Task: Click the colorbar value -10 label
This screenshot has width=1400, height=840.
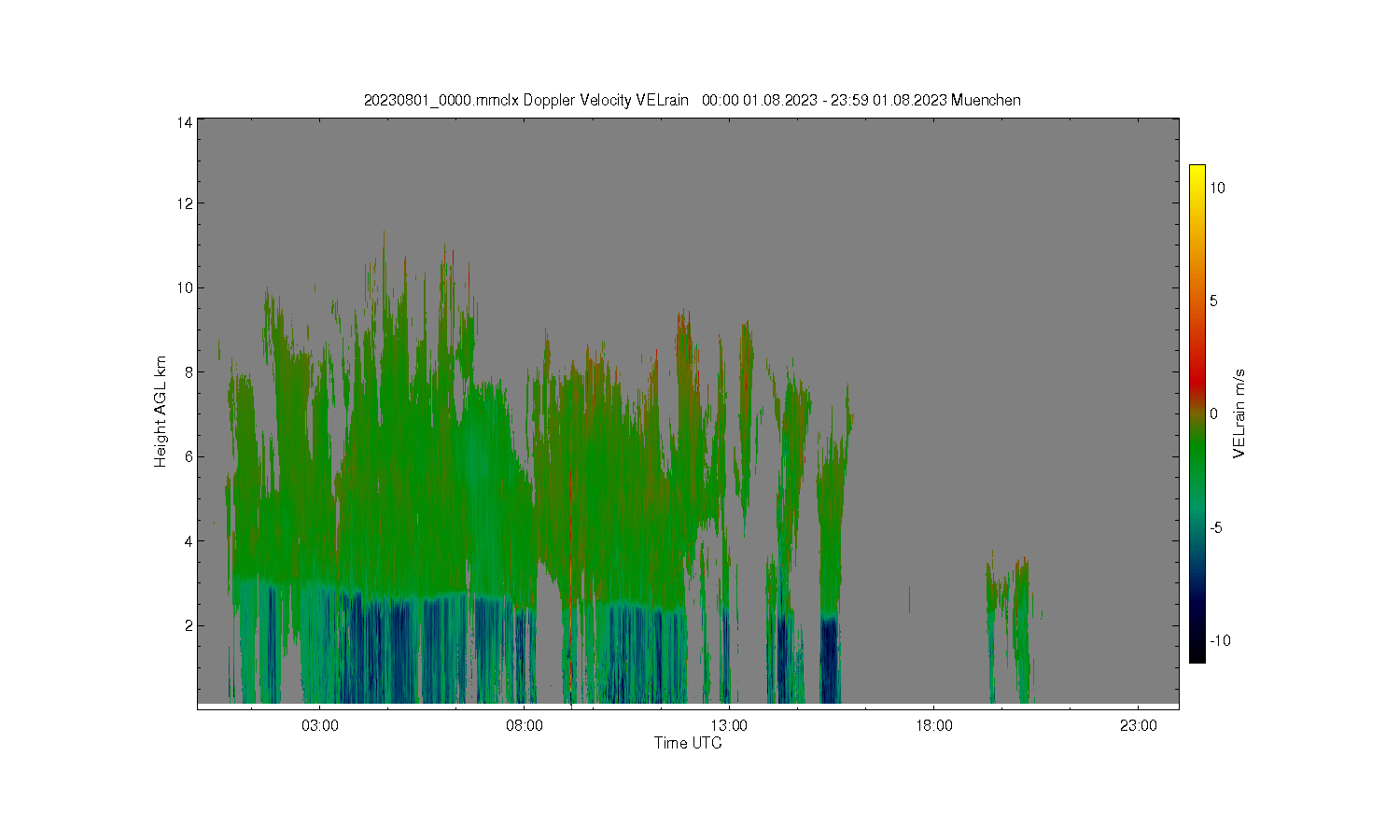Action: (x=1221, y=640)
